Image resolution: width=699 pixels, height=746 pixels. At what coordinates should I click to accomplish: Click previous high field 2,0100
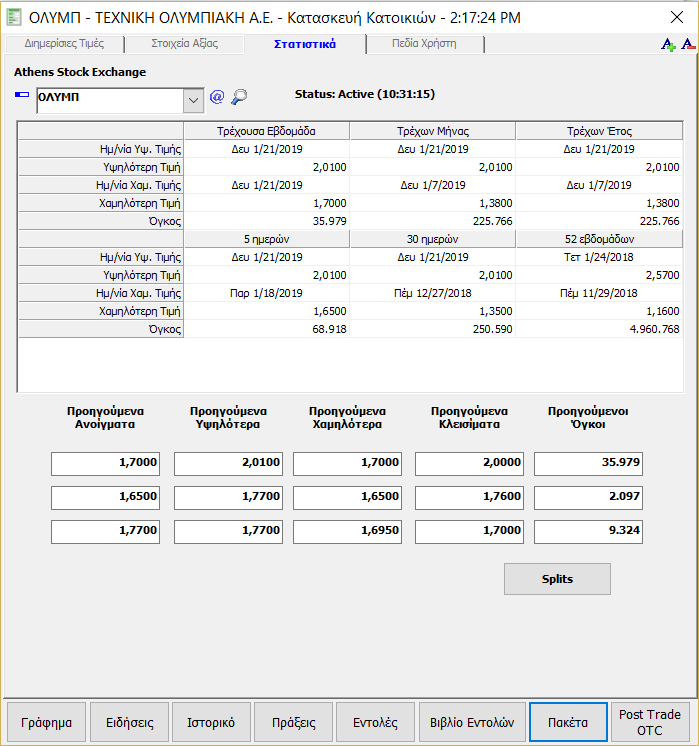(228, 464)
